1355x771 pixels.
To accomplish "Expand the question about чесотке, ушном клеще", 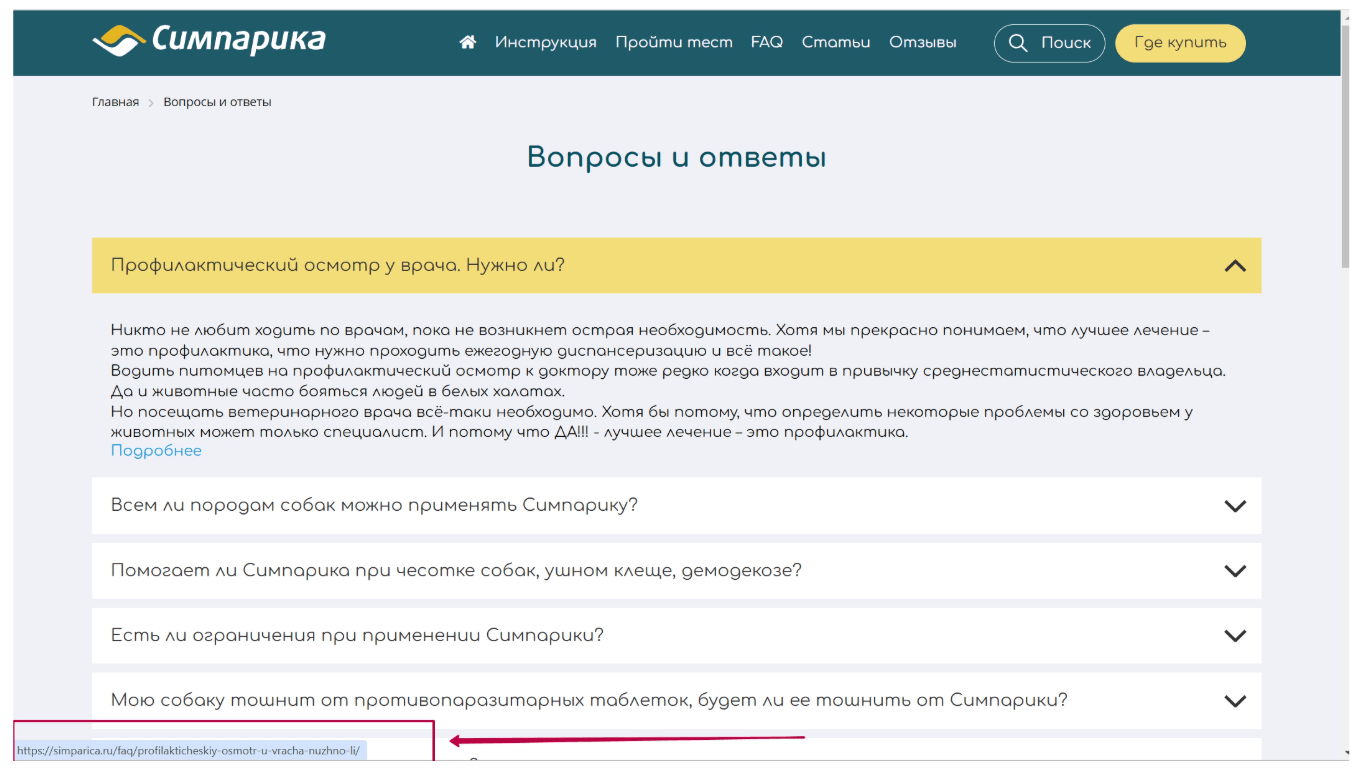I will 676,571.
